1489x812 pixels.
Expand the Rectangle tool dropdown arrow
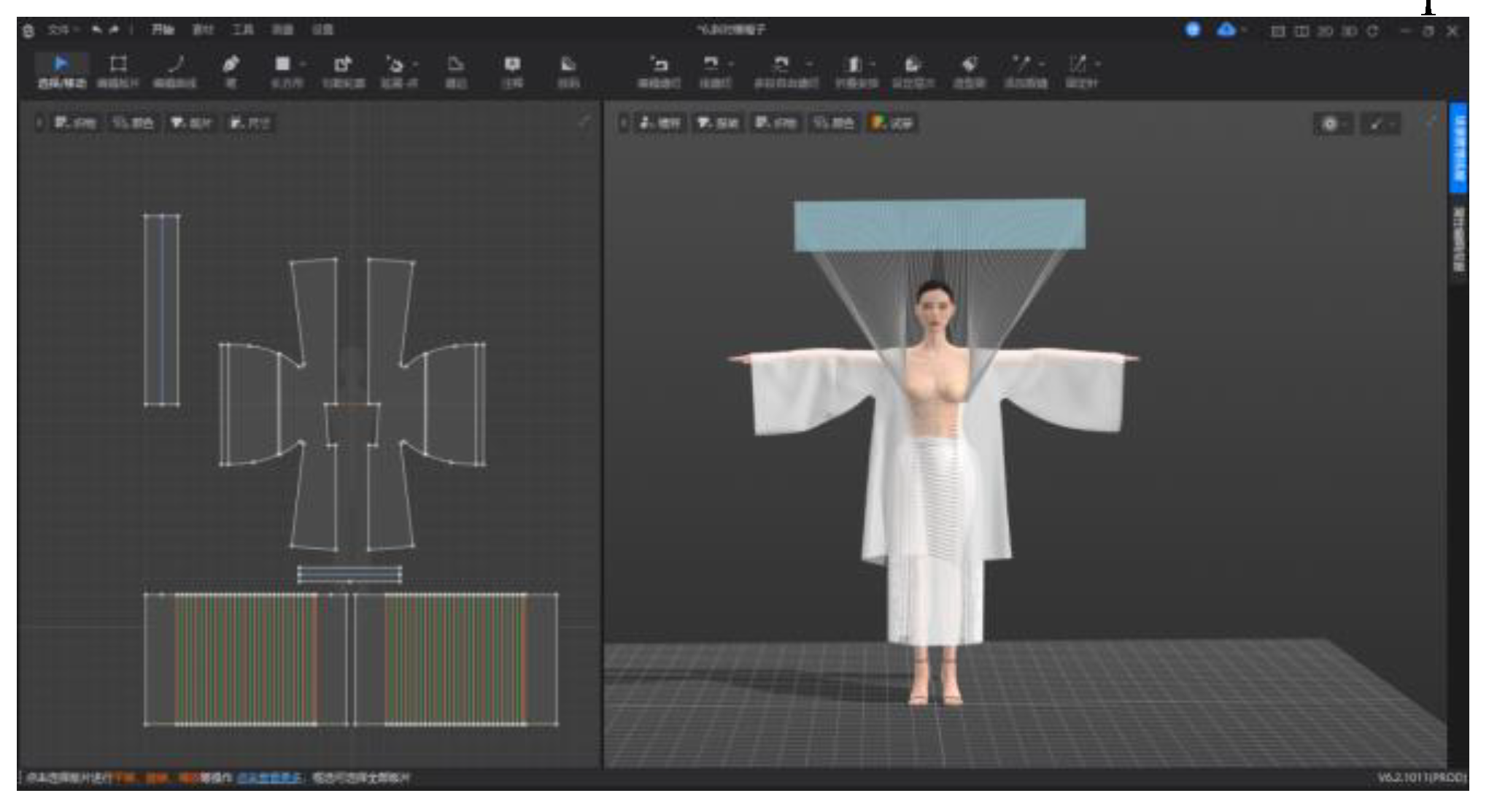pyautogui.click(x=303, y=64)
